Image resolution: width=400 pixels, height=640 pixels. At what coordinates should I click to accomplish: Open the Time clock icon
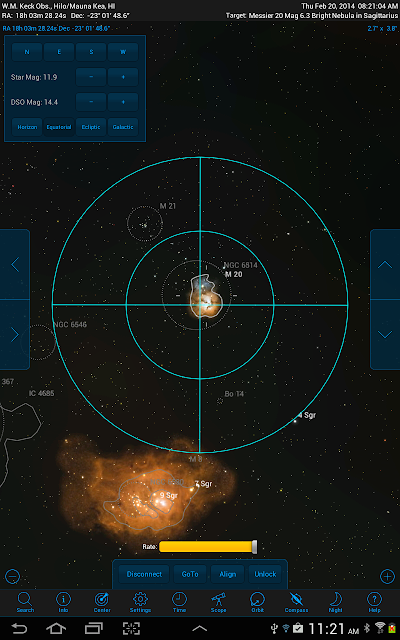179,602
